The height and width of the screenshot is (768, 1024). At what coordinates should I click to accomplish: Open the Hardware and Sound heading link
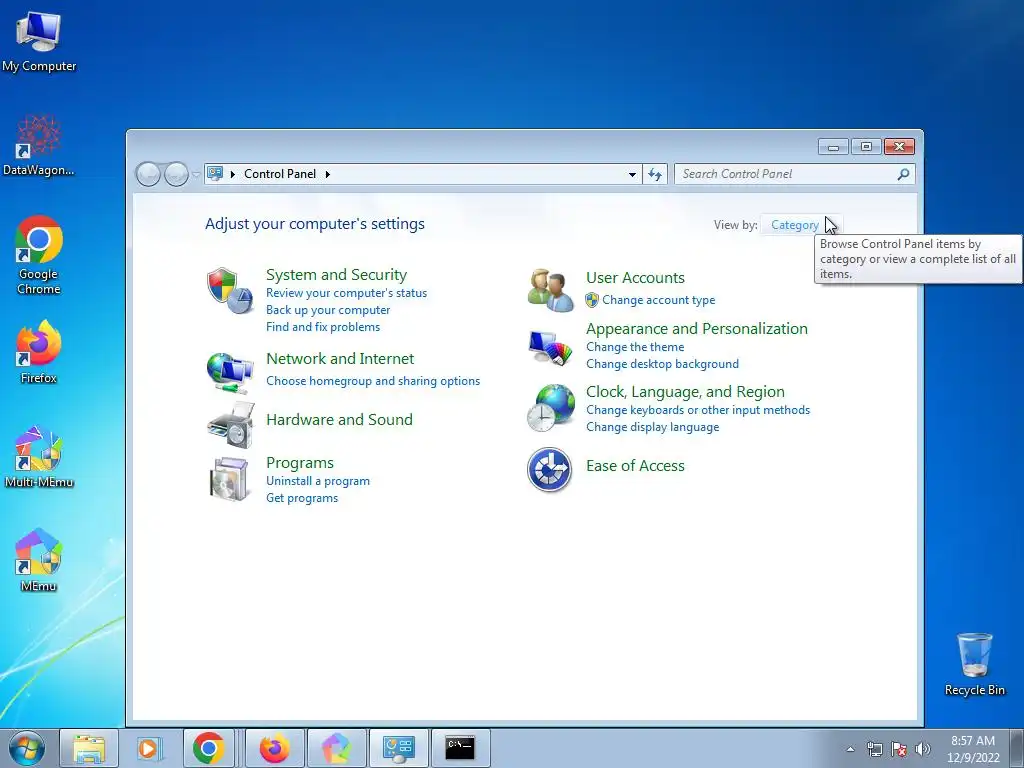pyautogui.click(x=339, y=419)
